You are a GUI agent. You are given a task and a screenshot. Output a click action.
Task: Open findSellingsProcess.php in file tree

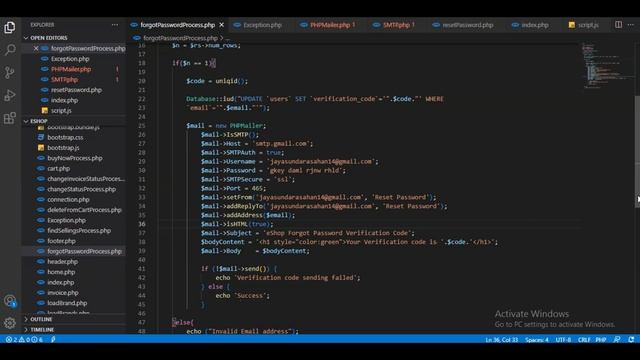tap(79, 231)
